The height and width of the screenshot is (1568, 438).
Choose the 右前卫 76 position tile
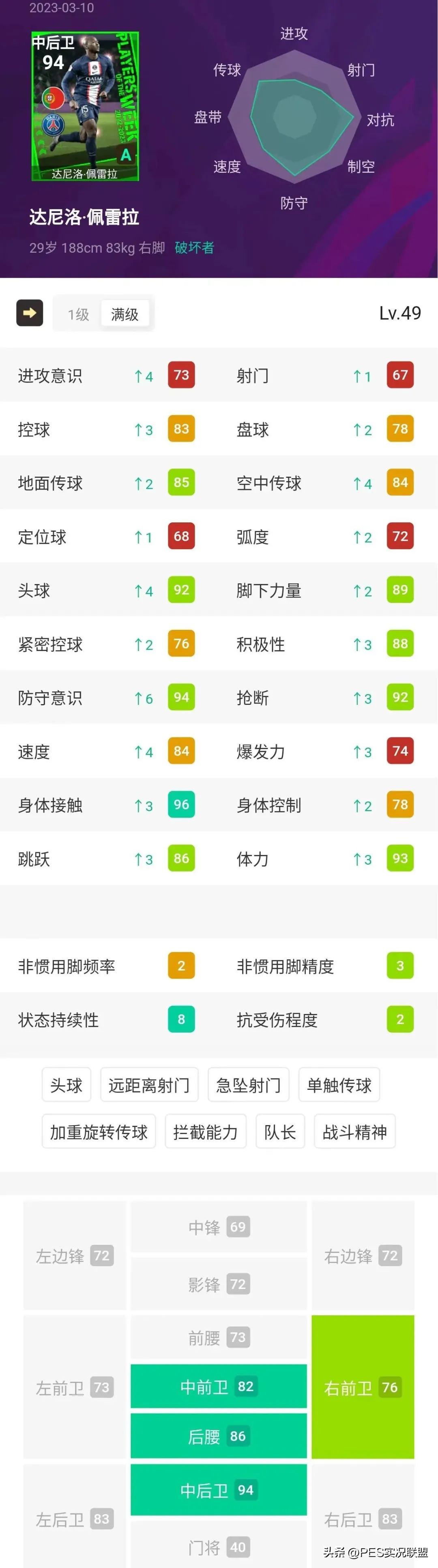(x=363, y=1387)
